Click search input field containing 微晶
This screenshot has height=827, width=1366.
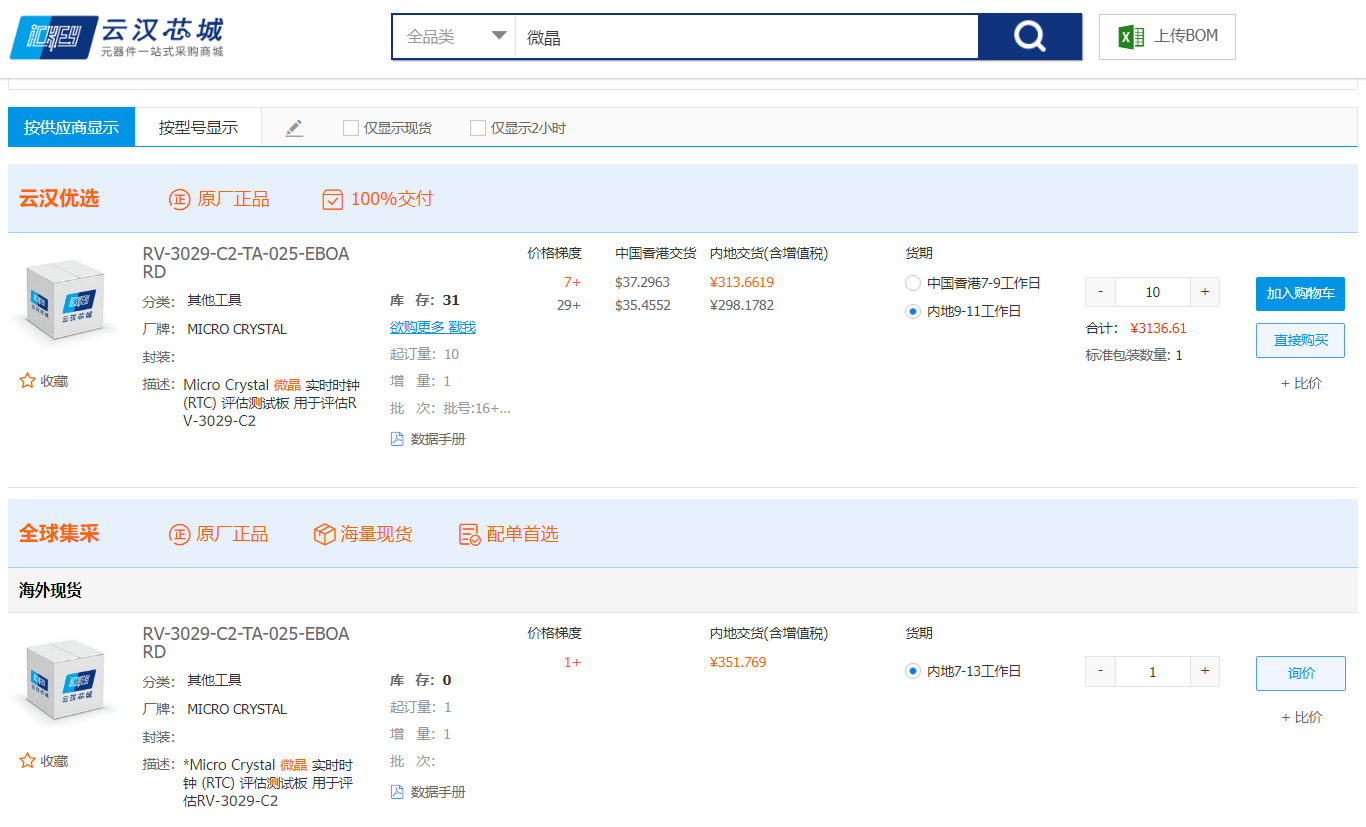pos(746,37)
